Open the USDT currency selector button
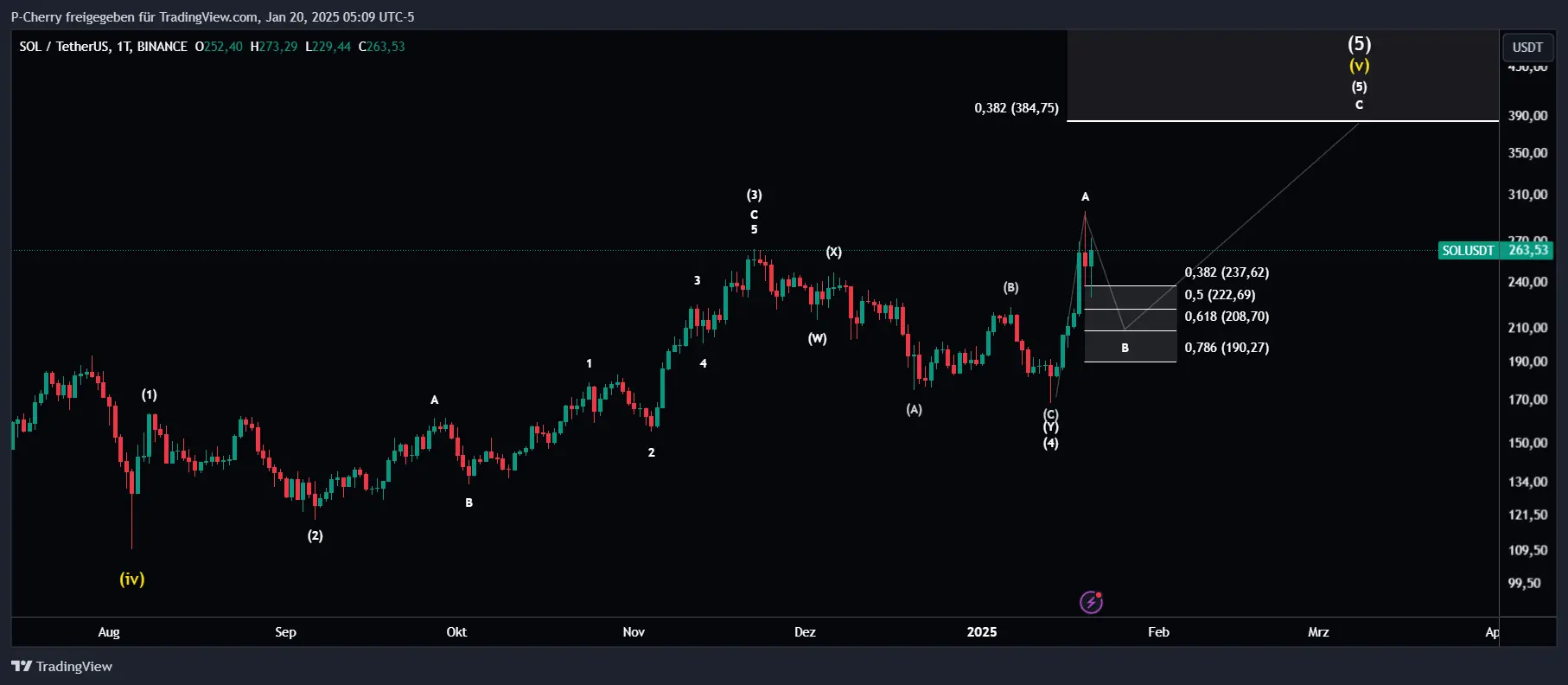The width and height of the screenshot is (1568, 685). point(1527,48)
